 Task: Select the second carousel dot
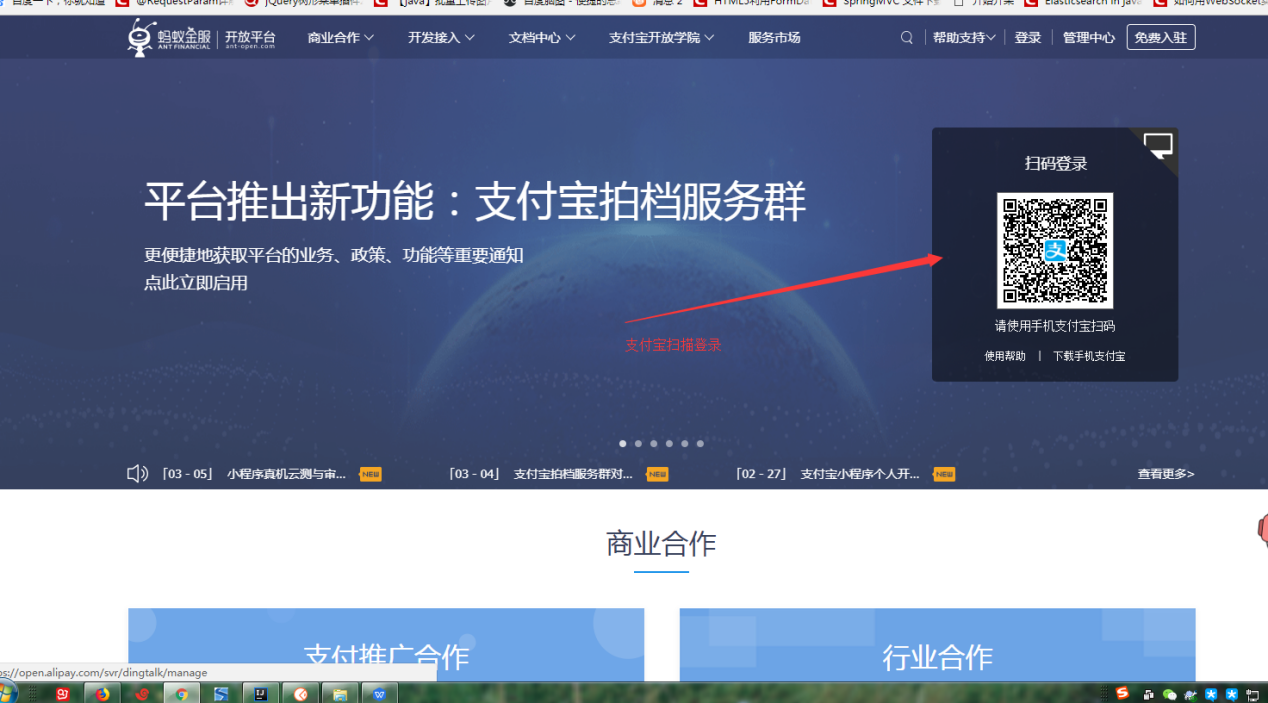tap(638, 443)
